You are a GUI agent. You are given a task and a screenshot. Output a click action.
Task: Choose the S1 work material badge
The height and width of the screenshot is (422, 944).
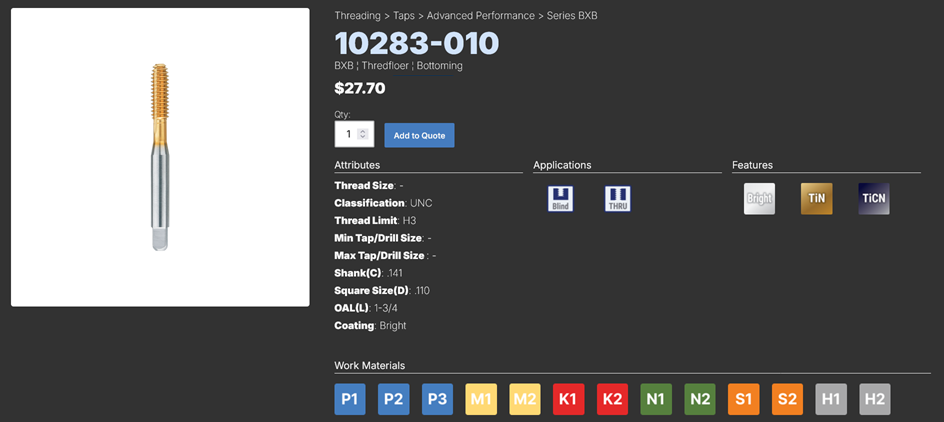pos(743,399)
